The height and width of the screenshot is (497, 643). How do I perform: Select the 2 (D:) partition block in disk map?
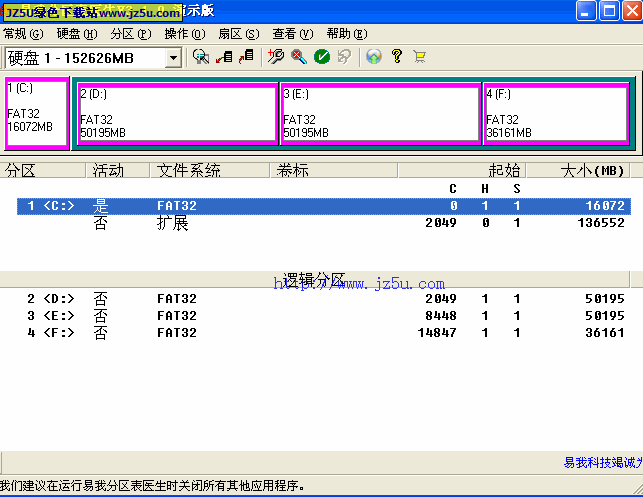[x=178, y=113]
